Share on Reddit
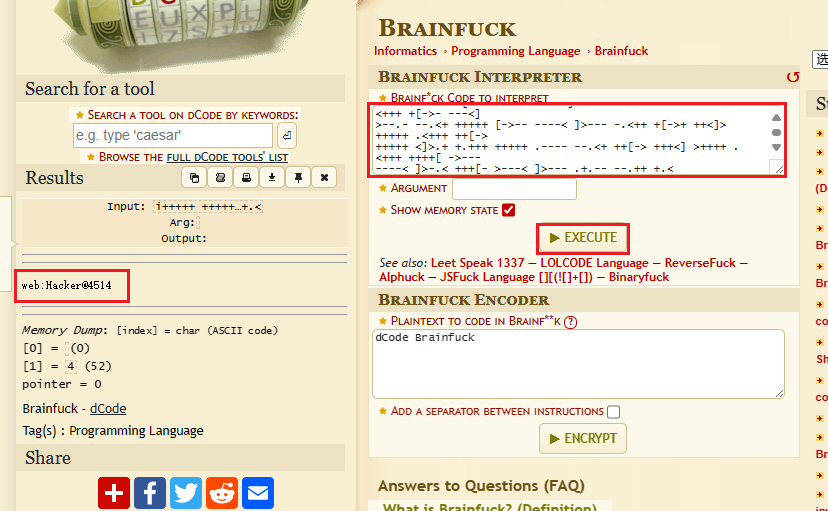 click(x=222, y=493)
